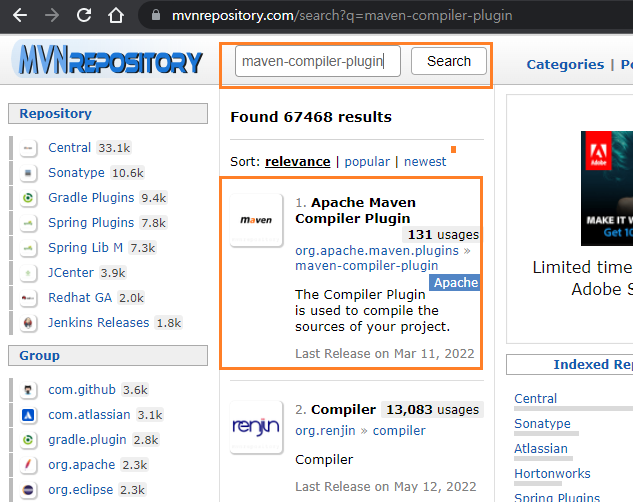Click the browser forward arrow

[x=52, y=15]
